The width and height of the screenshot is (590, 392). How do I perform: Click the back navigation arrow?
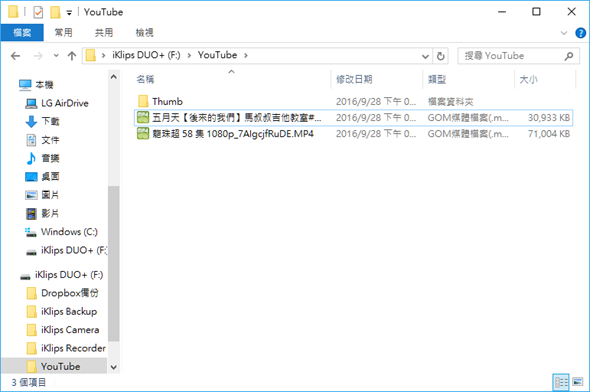pos(15,56)
